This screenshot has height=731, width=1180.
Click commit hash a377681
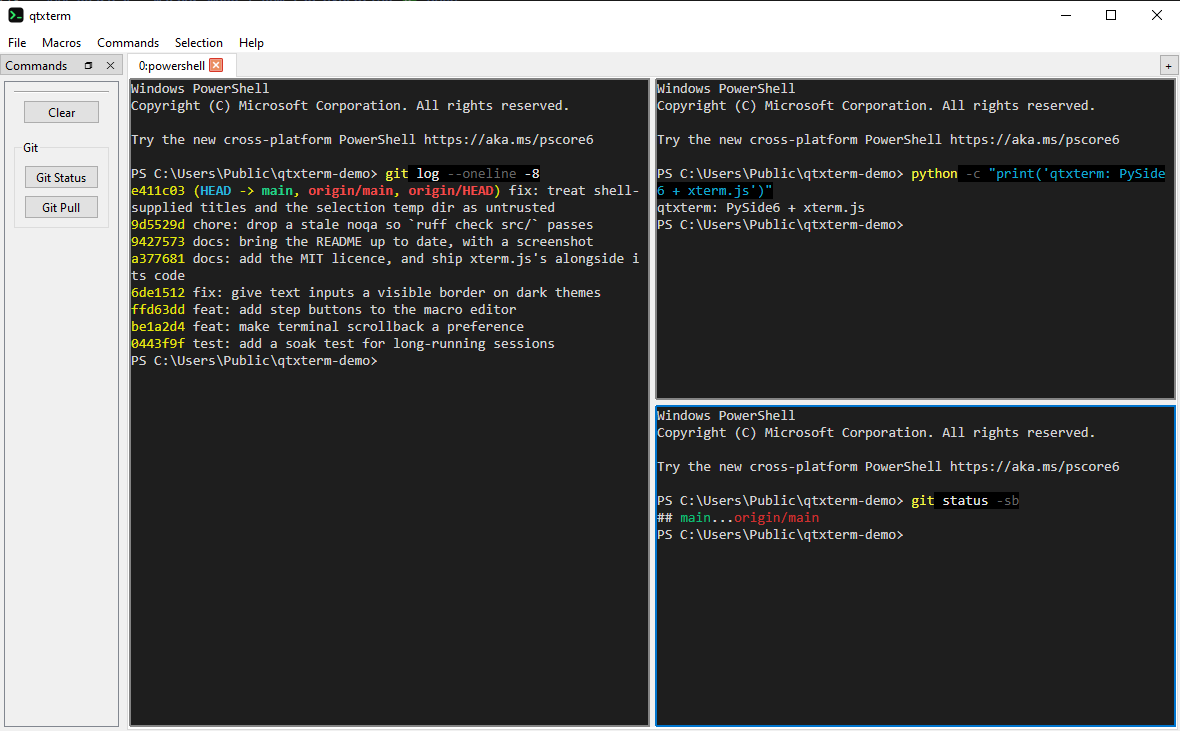(158, 258)
